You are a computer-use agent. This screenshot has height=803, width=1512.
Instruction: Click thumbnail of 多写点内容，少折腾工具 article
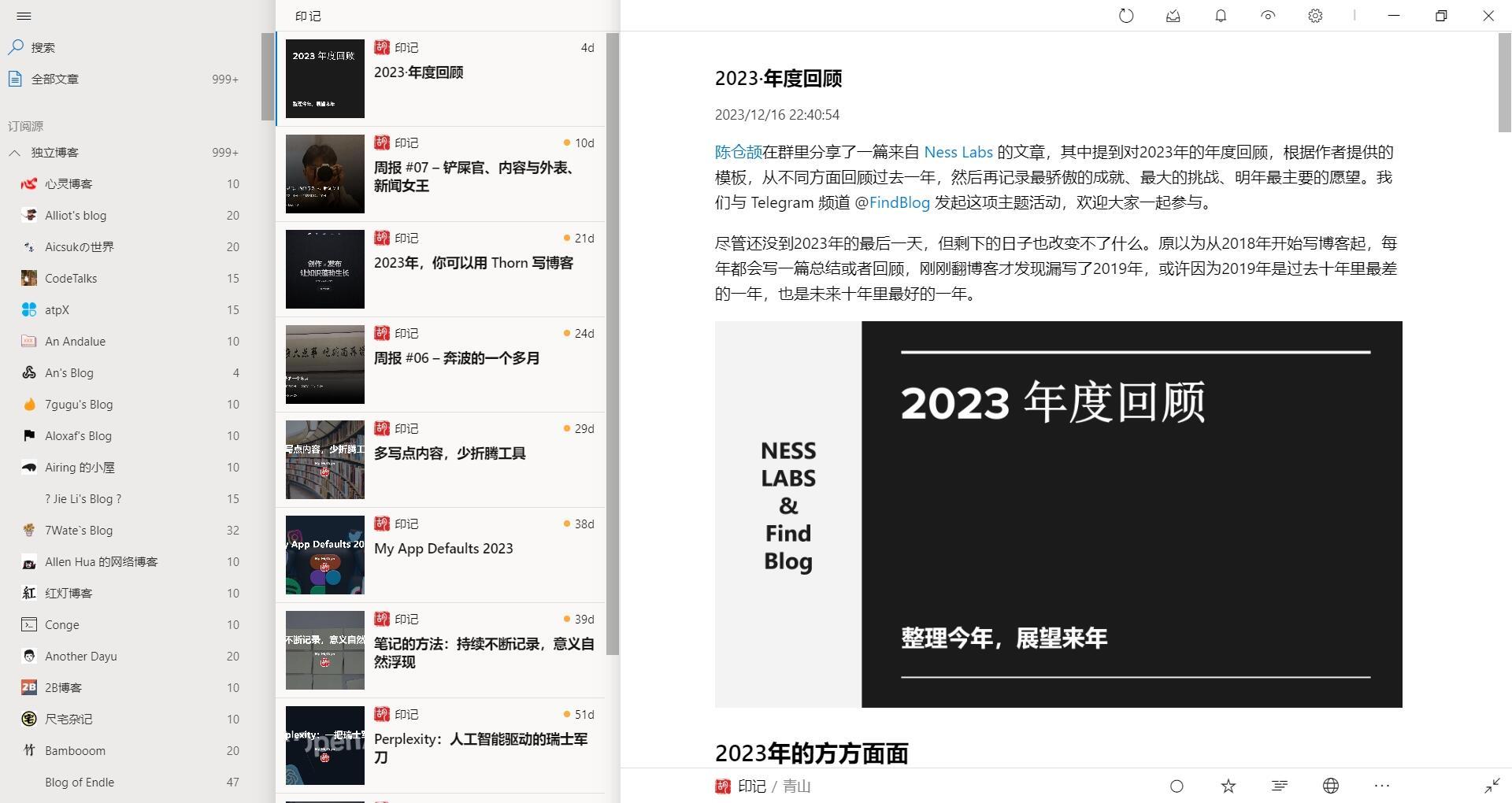(324, 460)
